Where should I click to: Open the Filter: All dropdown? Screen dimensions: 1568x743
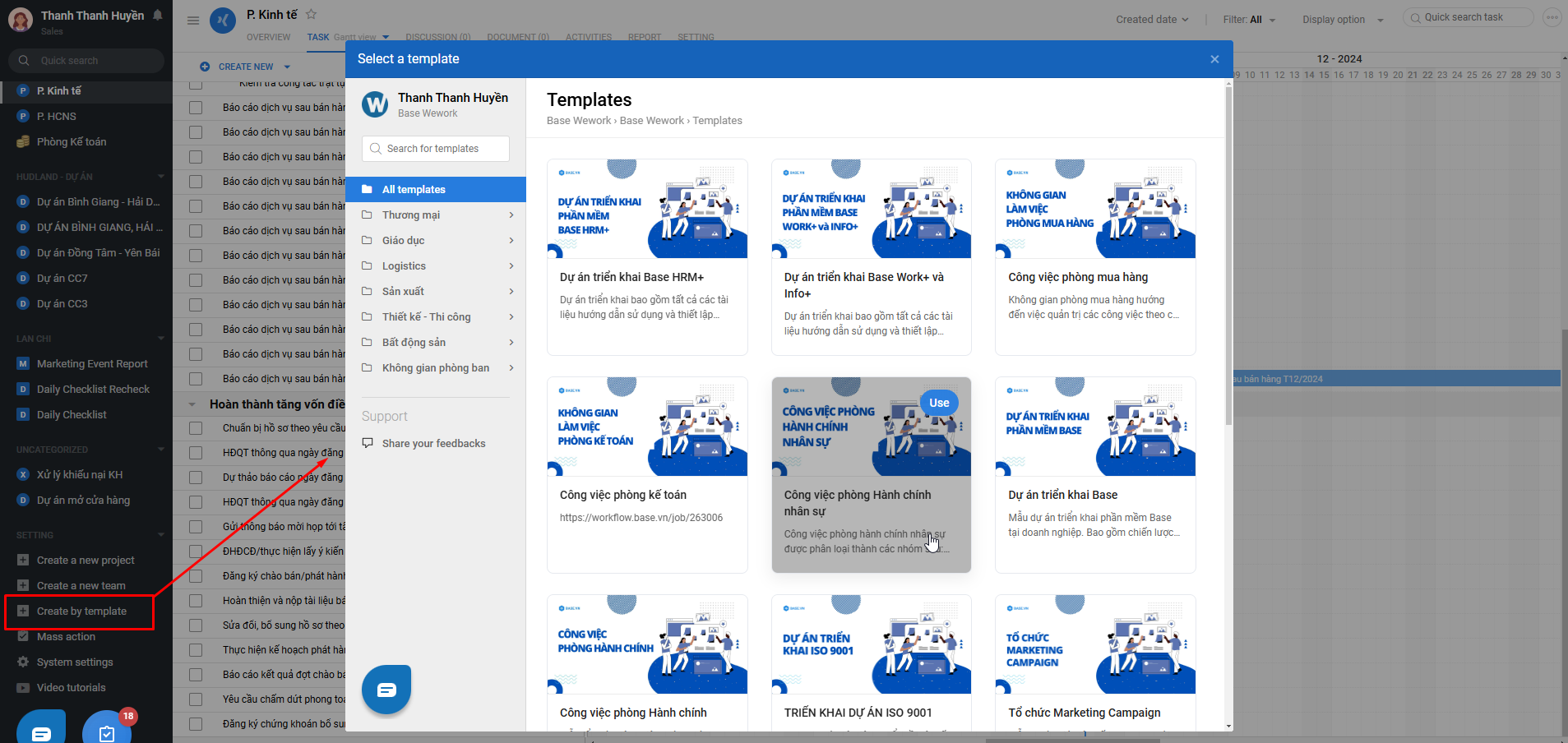pos(1249,19)
